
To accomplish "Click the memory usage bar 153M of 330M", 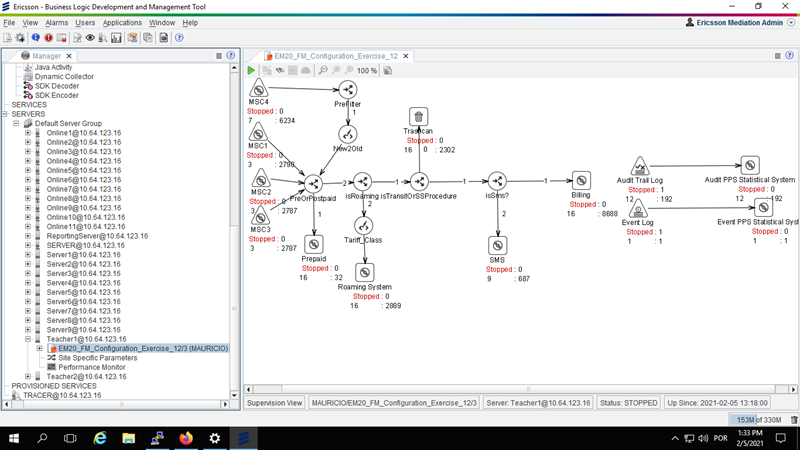I will (x=758, y=419).
